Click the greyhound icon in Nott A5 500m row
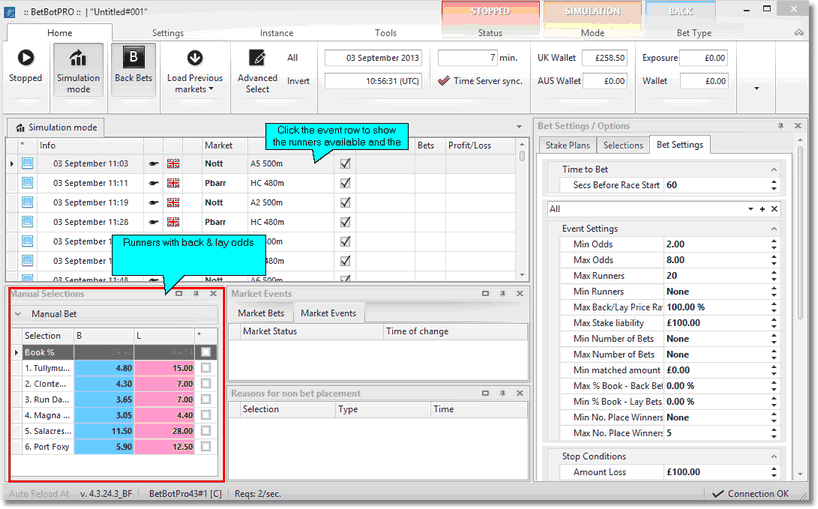Viewport: 818px width, 509px height. pyautogui.click(x=153, y=164)
